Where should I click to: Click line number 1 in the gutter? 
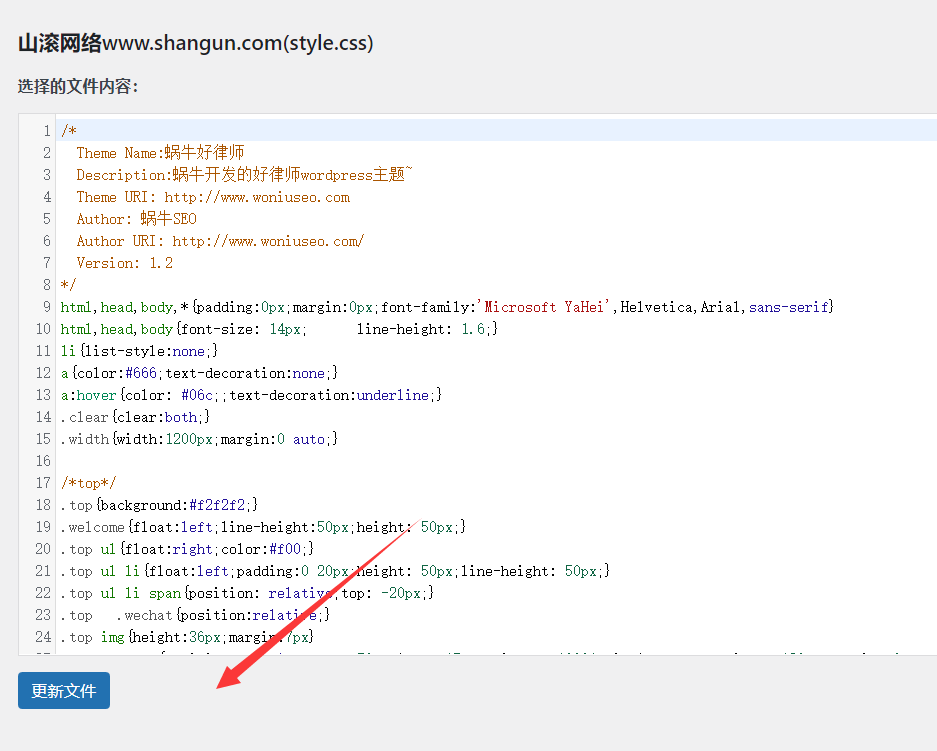(x=46, y=131)
